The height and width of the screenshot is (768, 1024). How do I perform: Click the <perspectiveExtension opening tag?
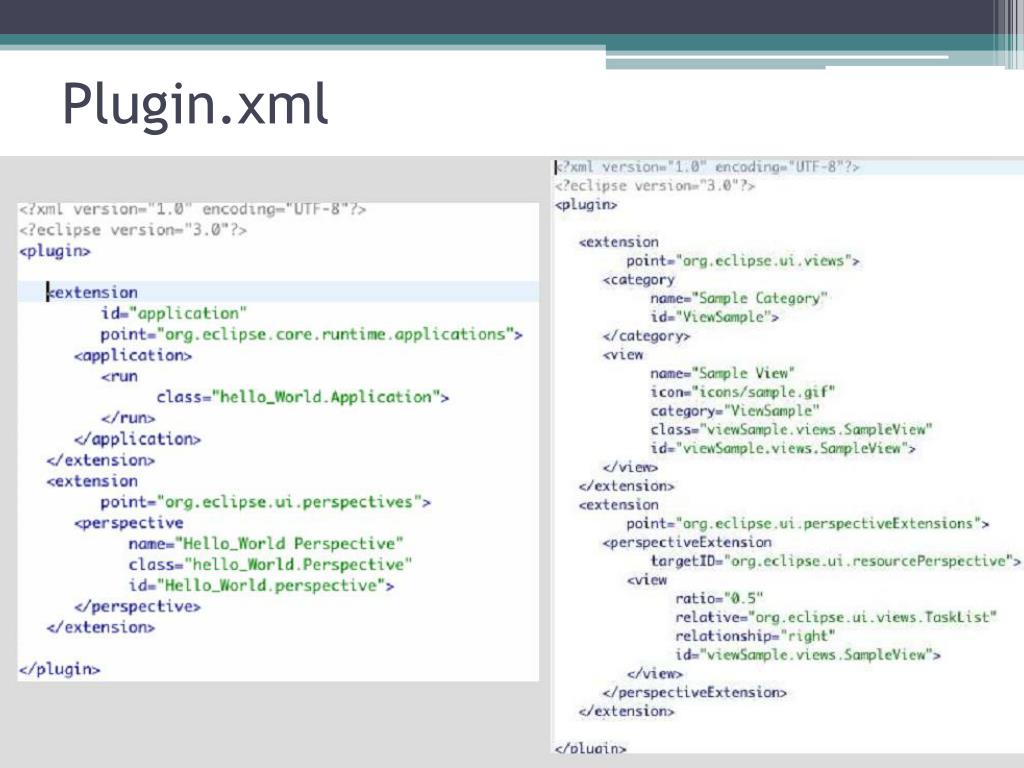tap(687, 543)
